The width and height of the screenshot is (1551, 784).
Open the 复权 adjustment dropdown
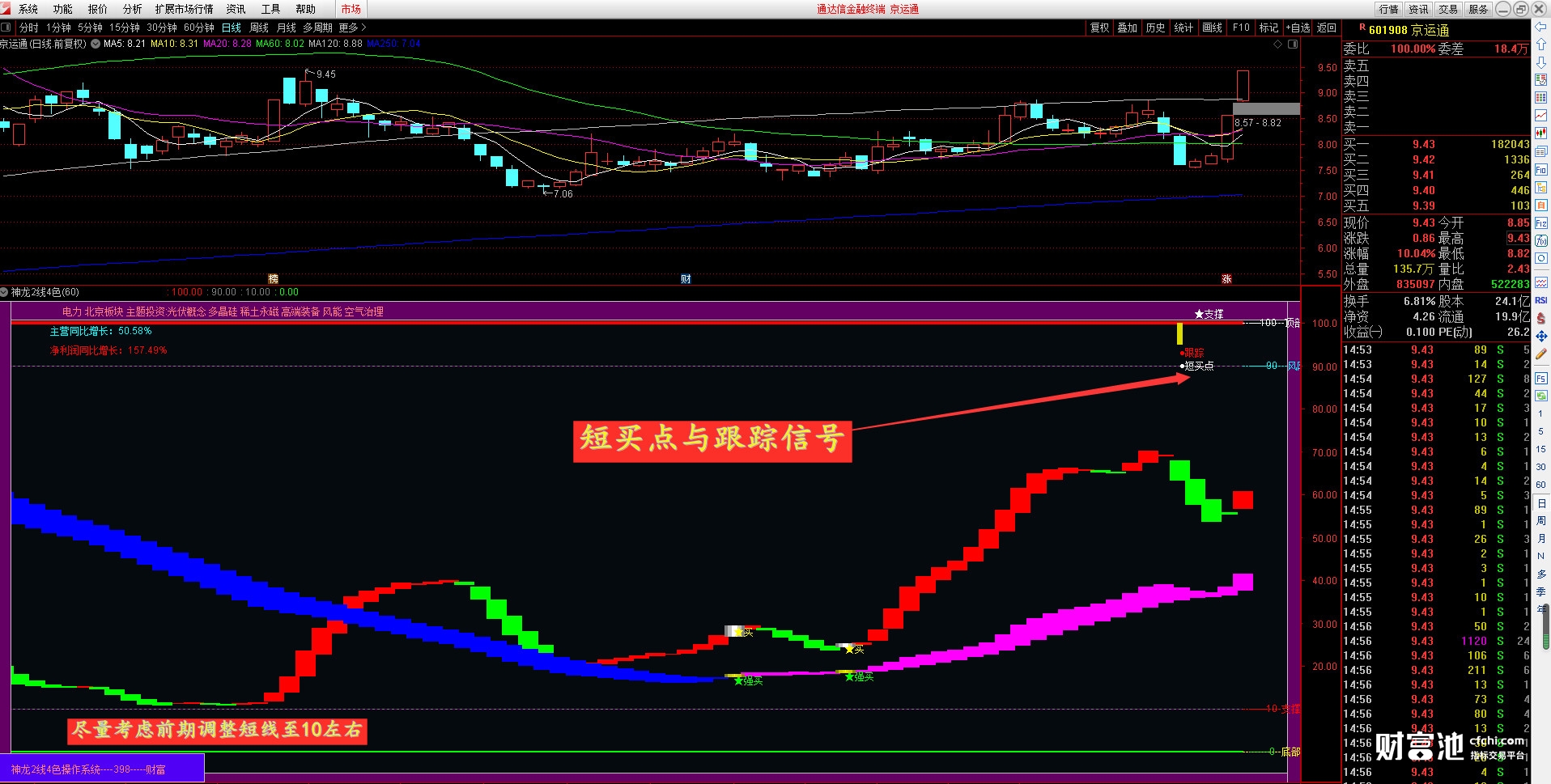click(x=1099, y=28)
